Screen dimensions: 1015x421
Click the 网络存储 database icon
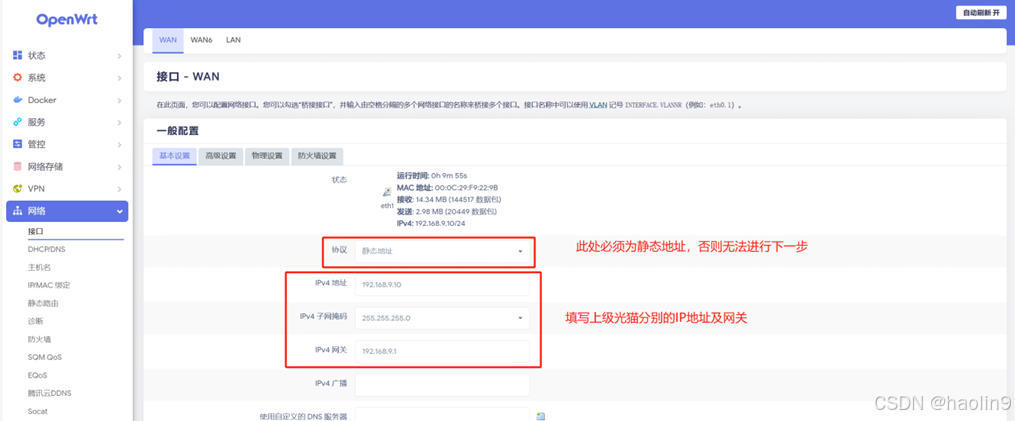(18, 166)
